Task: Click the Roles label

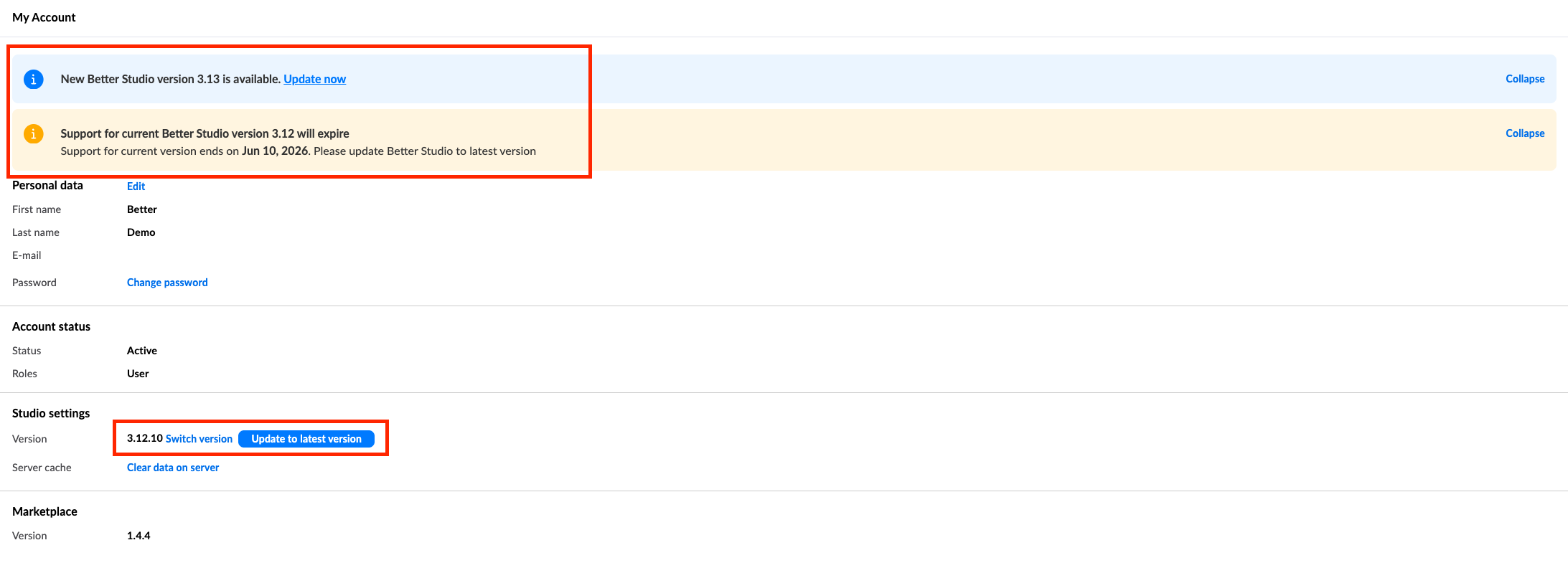Action: click(24, 374)
